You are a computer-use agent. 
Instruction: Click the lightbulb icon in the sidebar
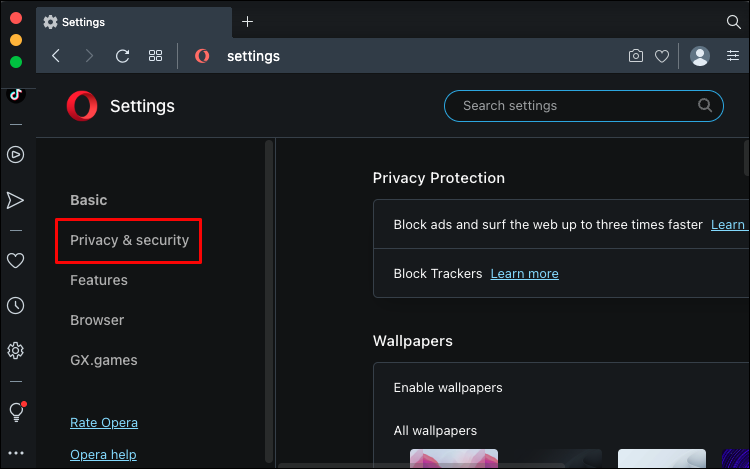point(15,411)
